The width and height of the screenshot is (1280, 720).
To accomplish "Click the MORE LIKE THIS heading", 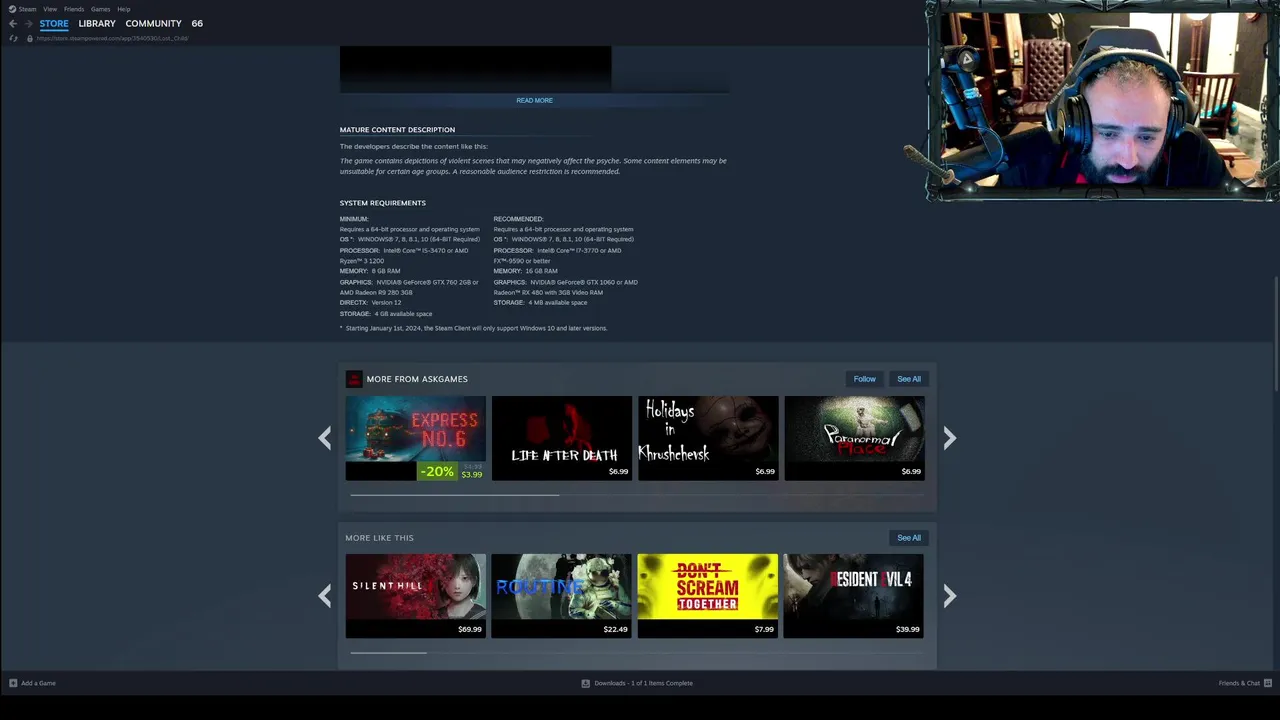I will [x=379, y=538].
